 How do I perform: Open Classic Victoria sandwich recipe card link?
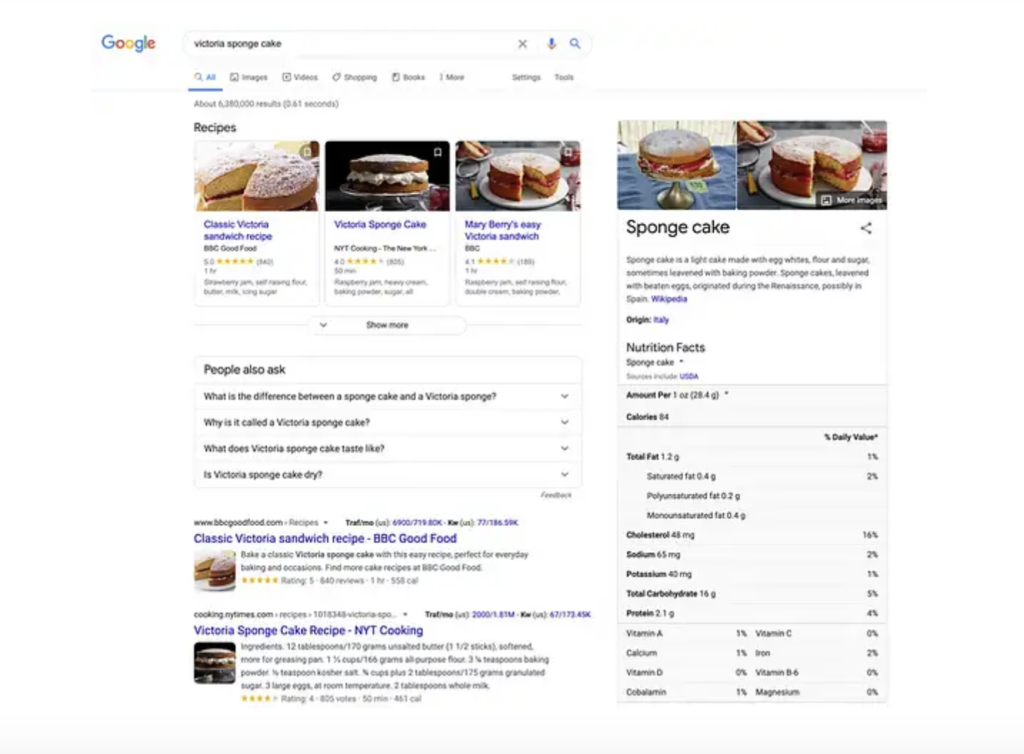coord(238,230)
